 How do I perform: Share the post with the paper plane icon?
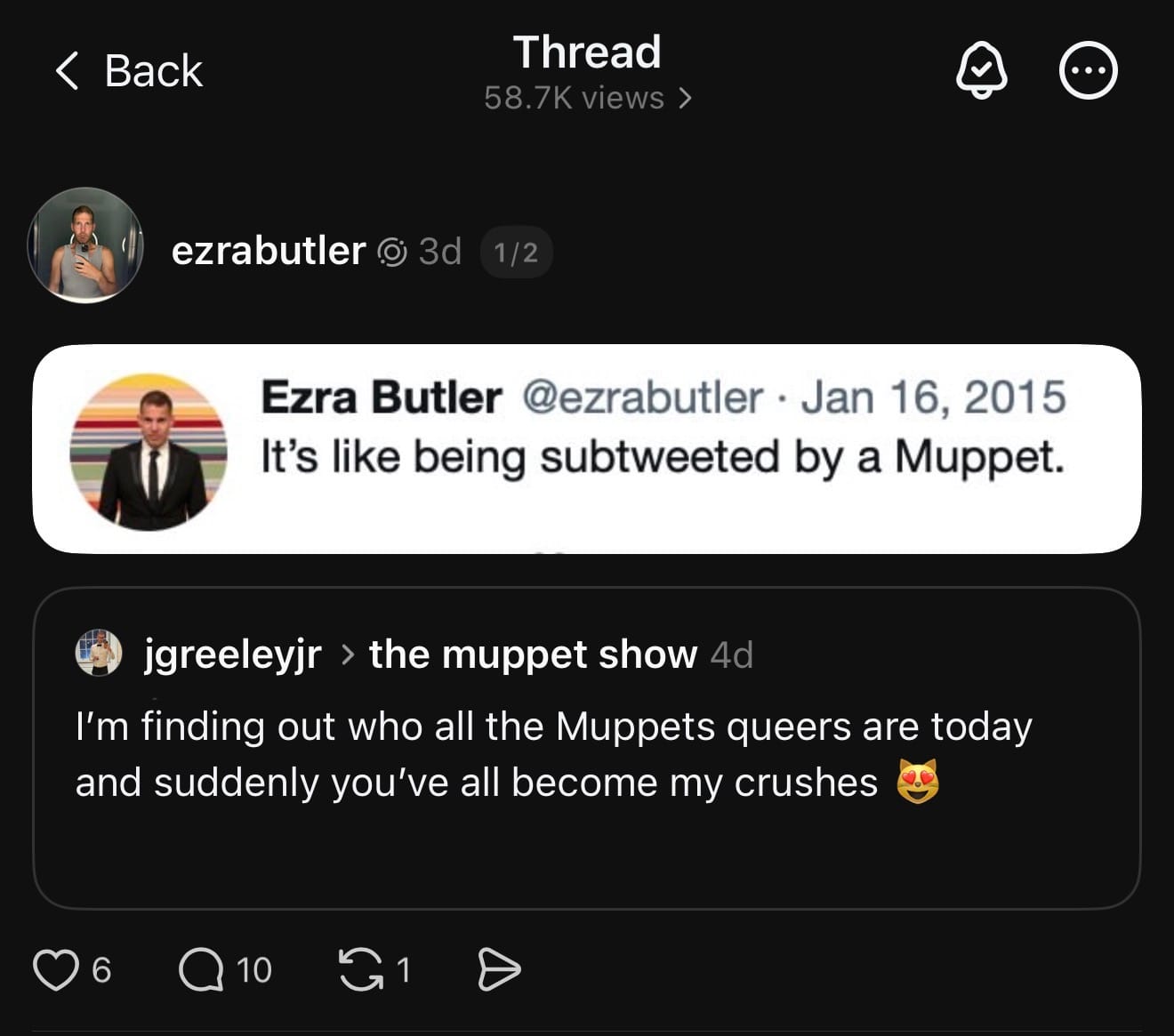click(x=499, y=969)
